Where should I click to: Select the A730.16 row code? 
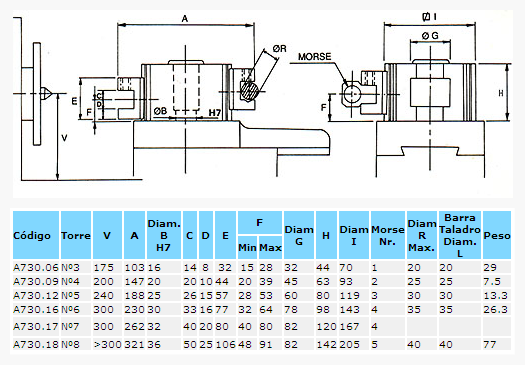pyautogui.click(x=36, y=309)
